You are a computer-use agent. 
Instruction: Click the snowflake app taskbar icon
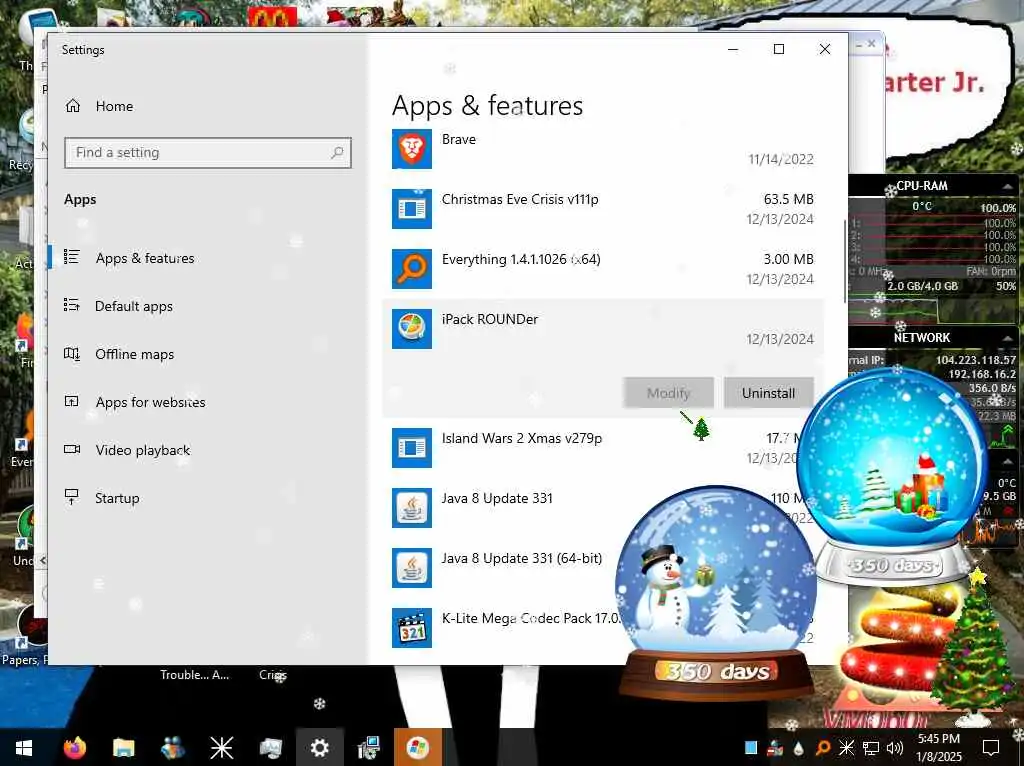coord(221,748)
